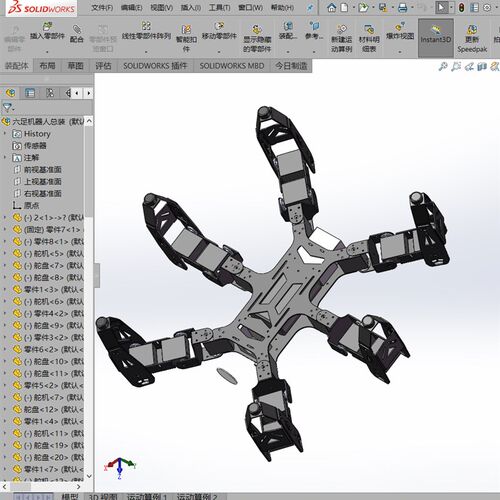Click the Print icon
500x500 pixels.
(x=403, y=7)
